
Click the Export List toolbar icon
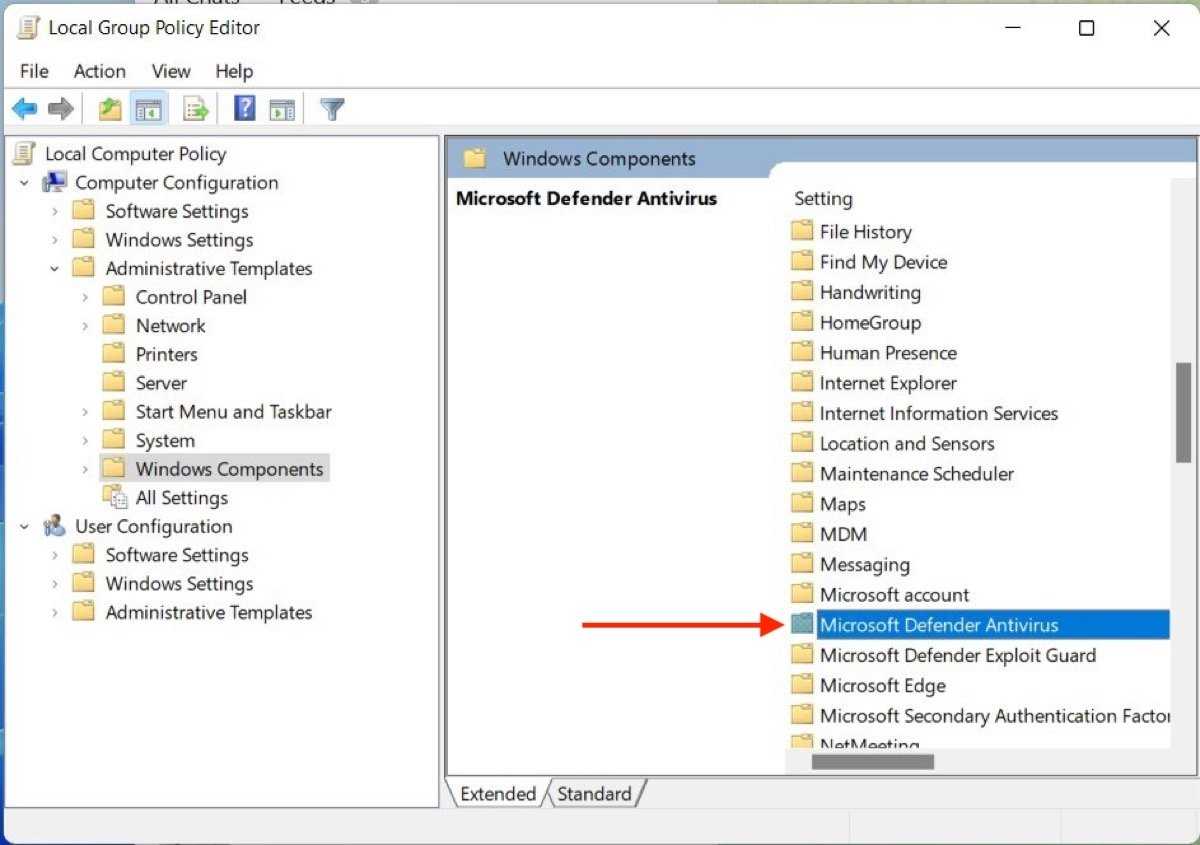[x=196, y=109]
